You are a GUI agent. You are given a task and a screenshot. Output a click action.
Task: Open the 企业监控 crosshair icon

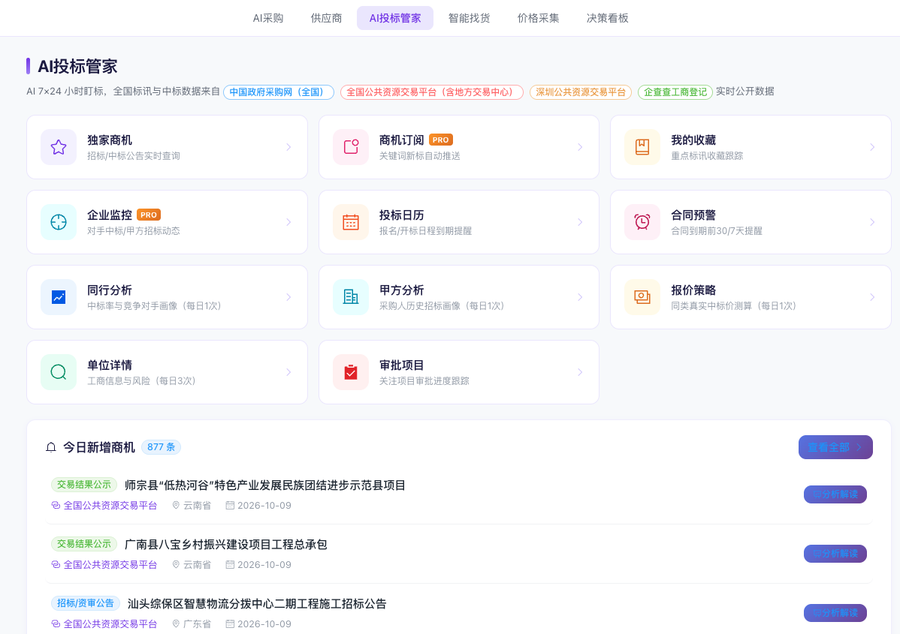59,222
